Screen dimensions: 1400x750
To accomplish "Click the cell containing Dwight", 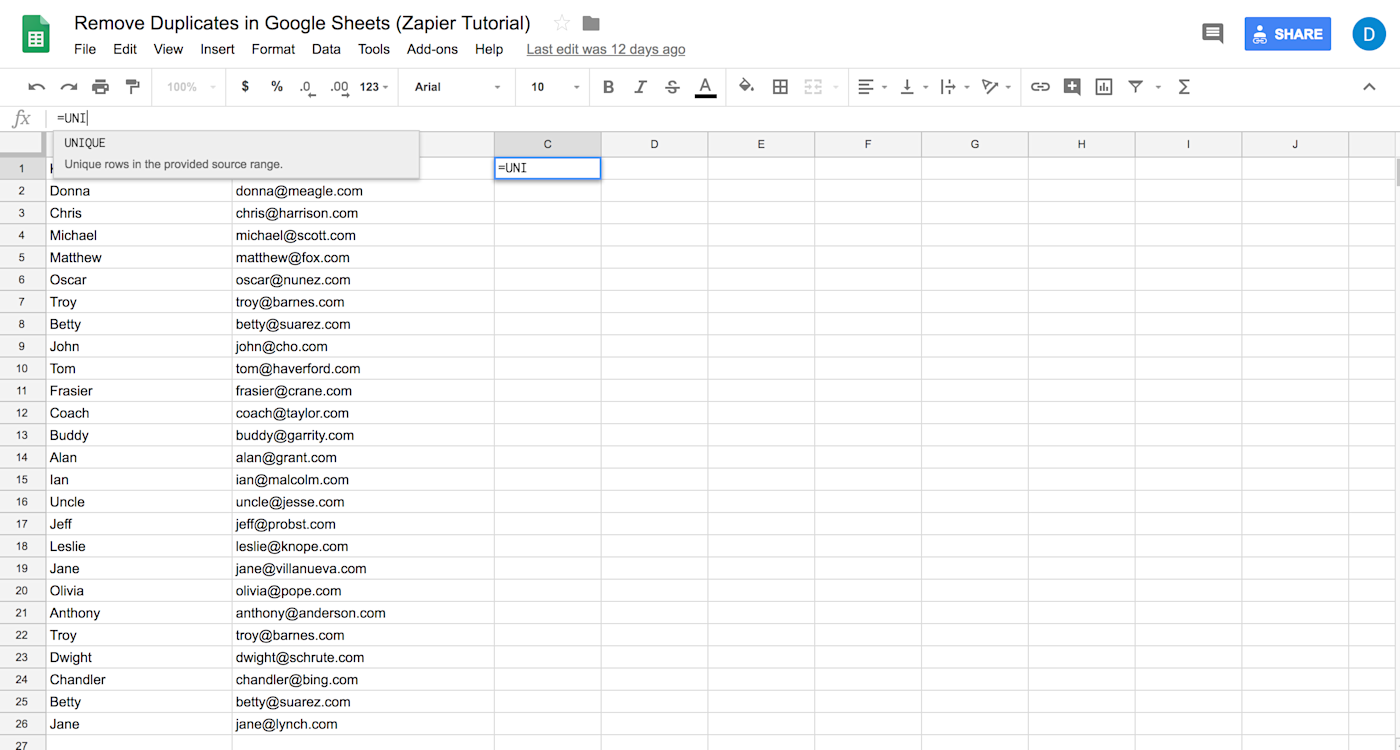I will pos(139,657).
